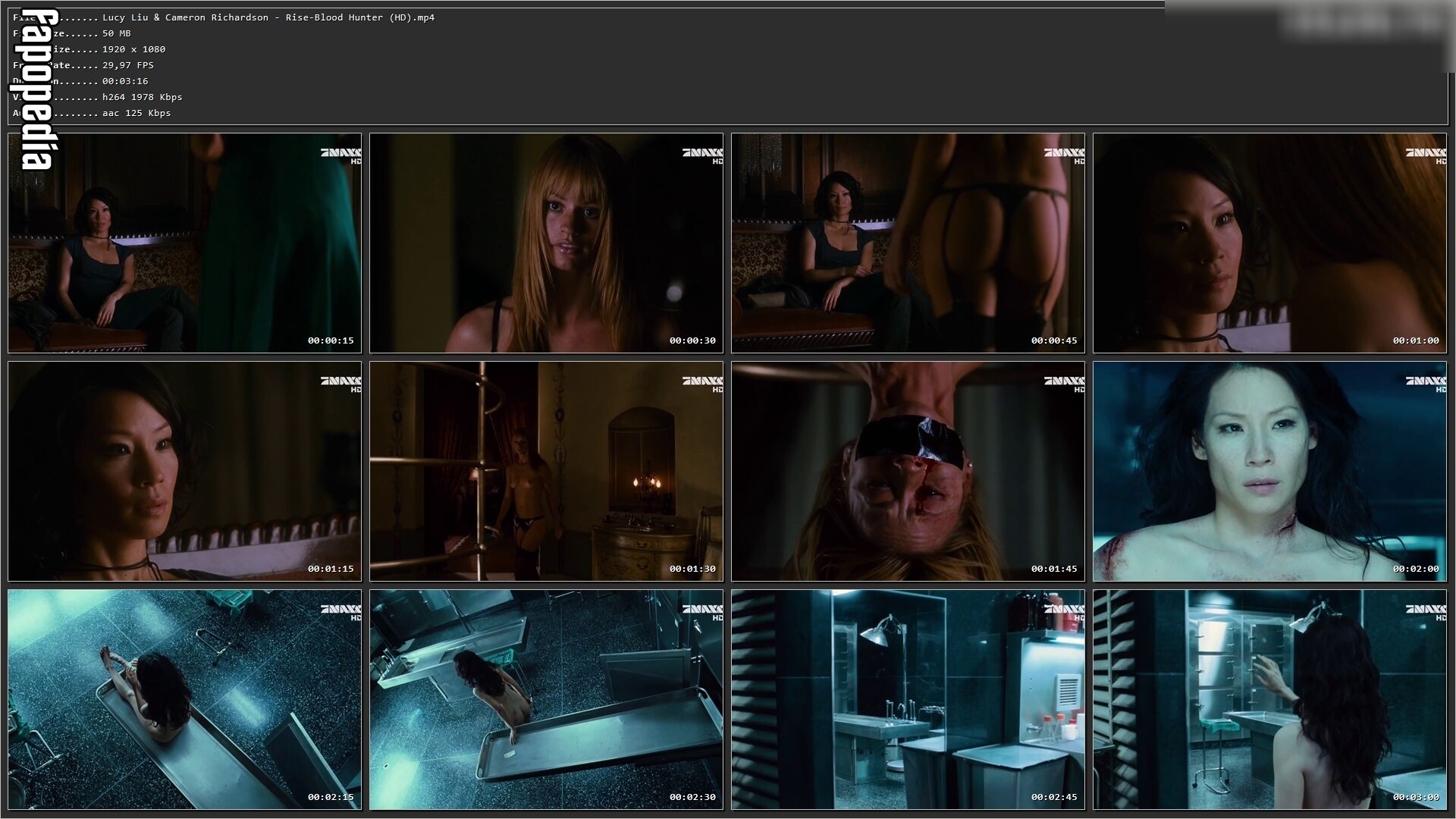Click the 50 MB file size value
This screenshot has height=819, width=1456.
117,33
